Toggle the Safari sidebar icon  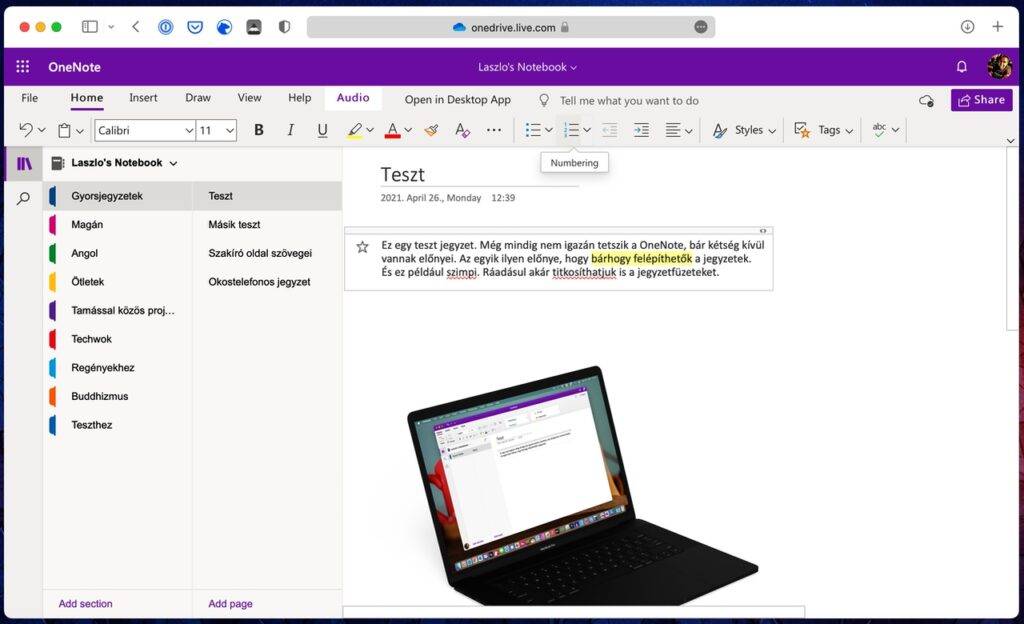[89, 27]
